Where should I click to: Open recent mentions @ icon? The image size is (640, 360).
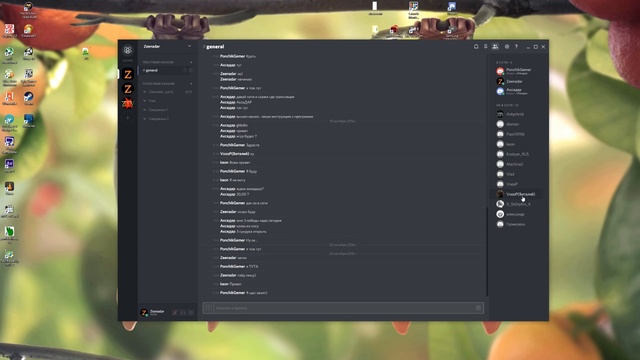pyautogui.click(x=507, y=47)
